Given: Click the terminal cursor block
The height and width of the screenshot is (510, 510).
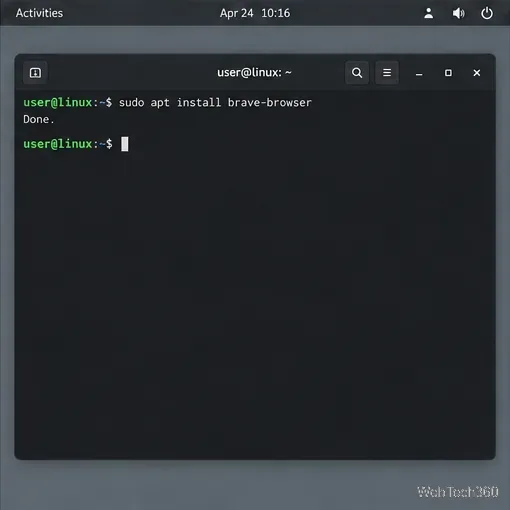Looking at the screenshot, I should [125, 144].
